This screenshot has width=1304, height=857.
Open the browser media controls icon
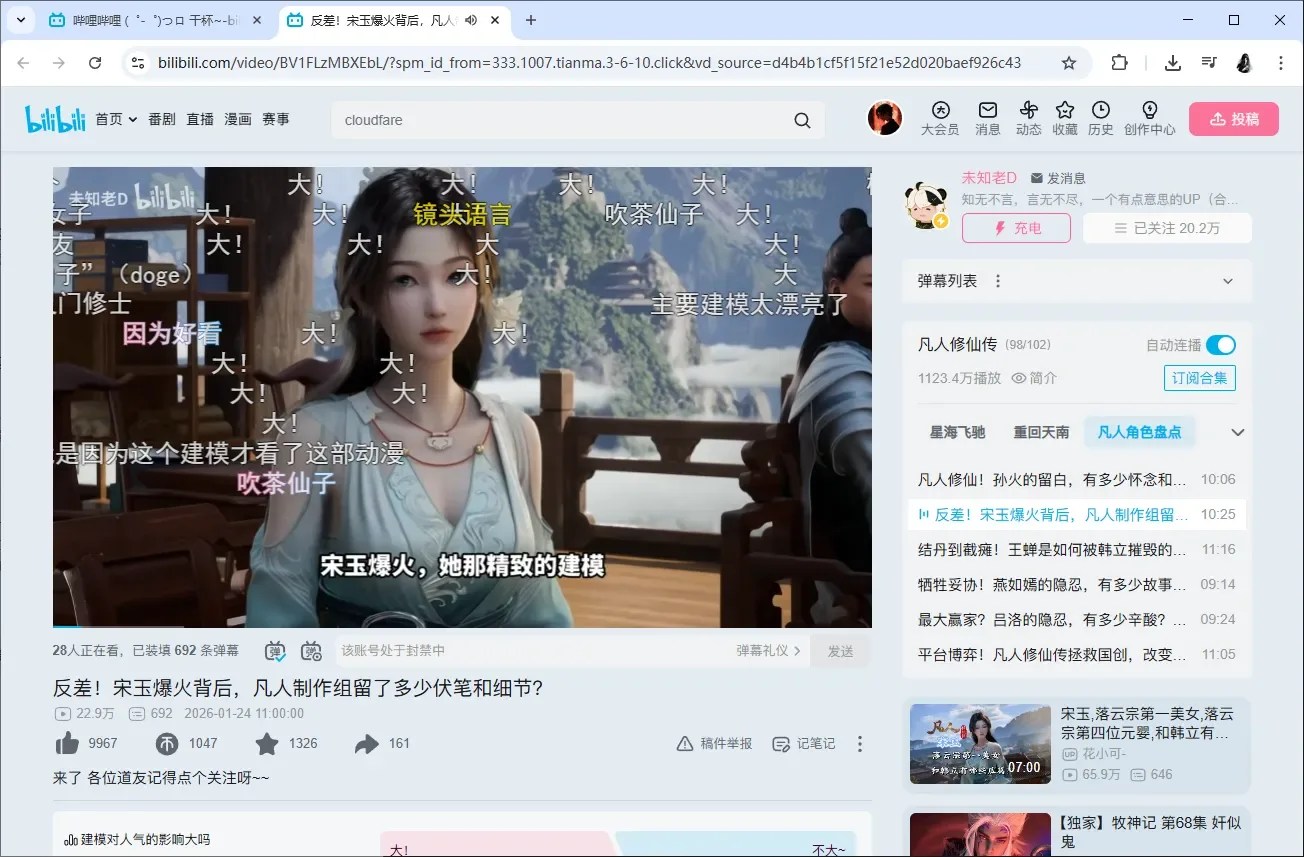click(x=1209, y=63)
